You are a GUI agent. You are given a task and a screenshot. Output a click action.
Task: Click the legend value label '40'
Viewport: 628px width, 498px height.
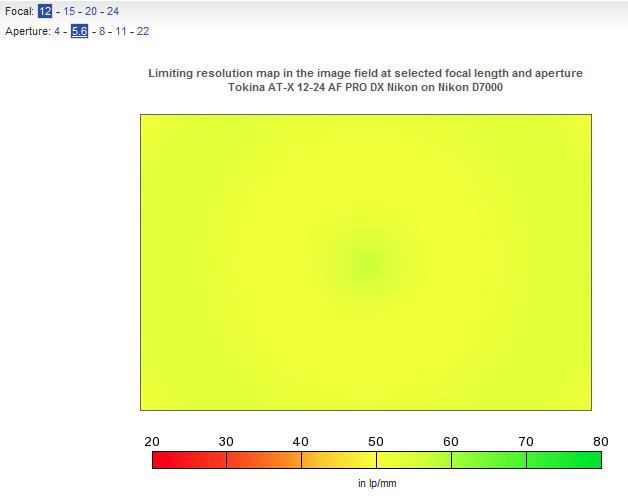(x=301, y=442)
